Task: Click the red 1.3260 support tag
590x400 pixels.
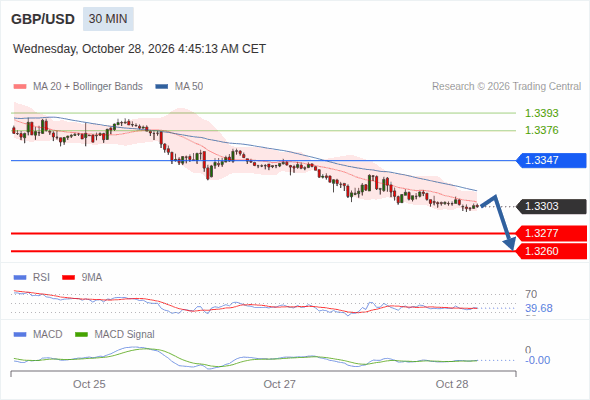Action: (551, 251)
